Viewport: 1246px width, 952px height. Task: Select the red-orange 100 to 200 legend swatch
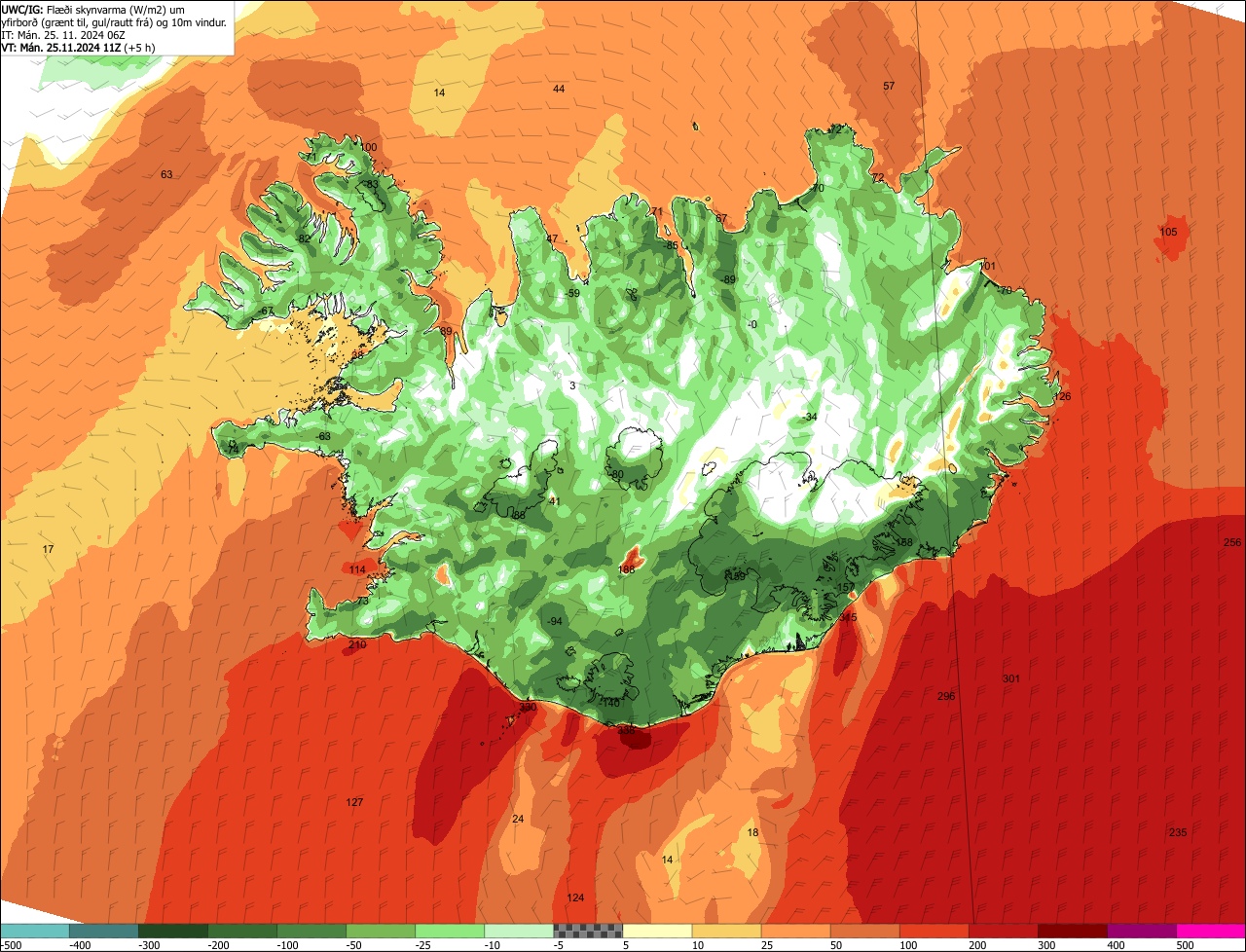tap(934, 931)
